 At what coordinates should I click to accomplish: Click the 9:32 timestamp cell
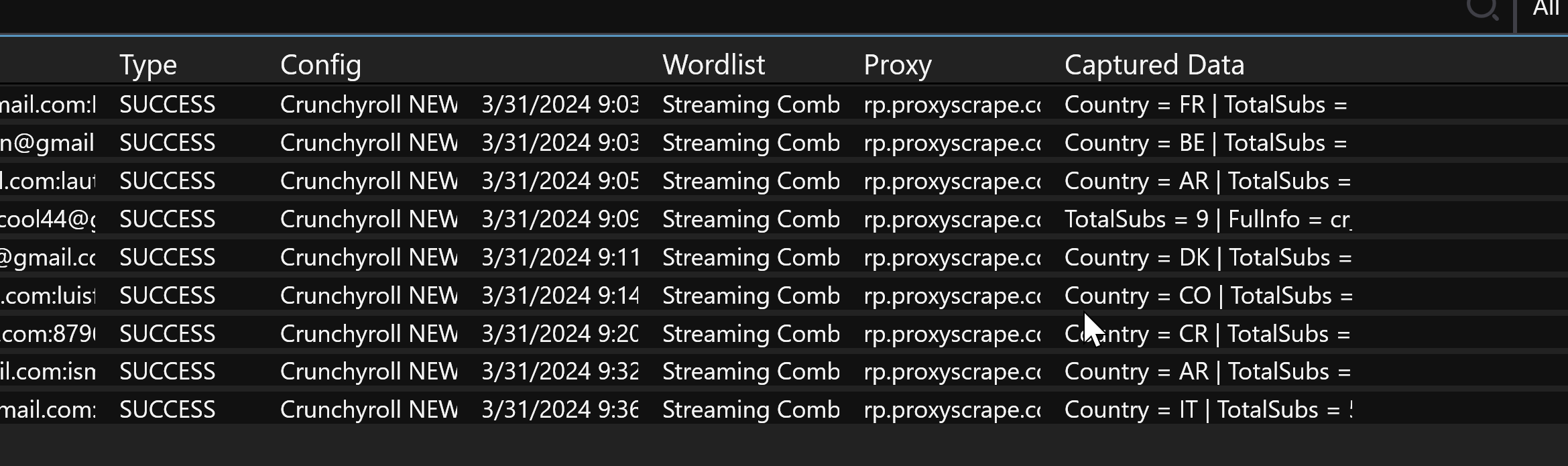[x=559, y=371]
